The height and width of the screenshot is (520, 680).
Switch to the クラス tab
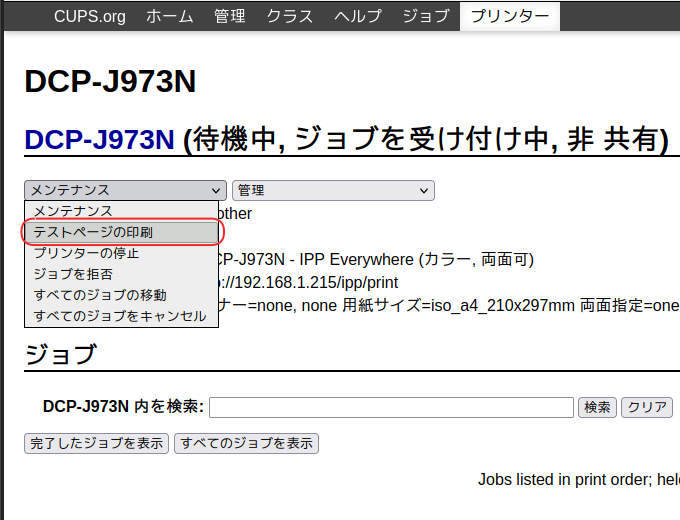(x=289, y=16)
